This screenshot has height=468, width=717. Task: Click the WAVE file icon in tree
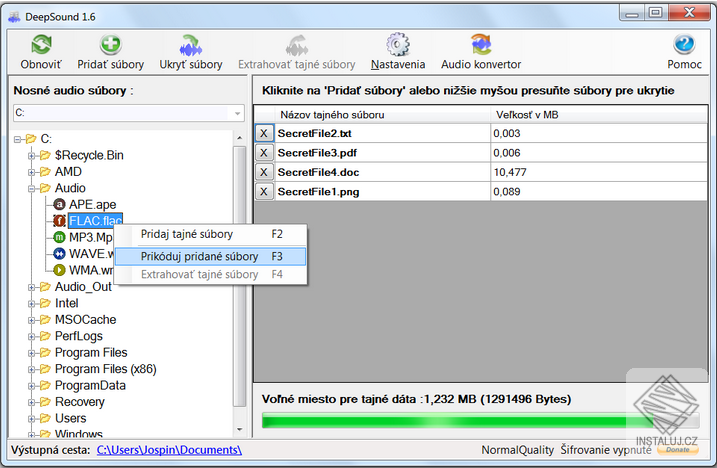coord(59,253)
